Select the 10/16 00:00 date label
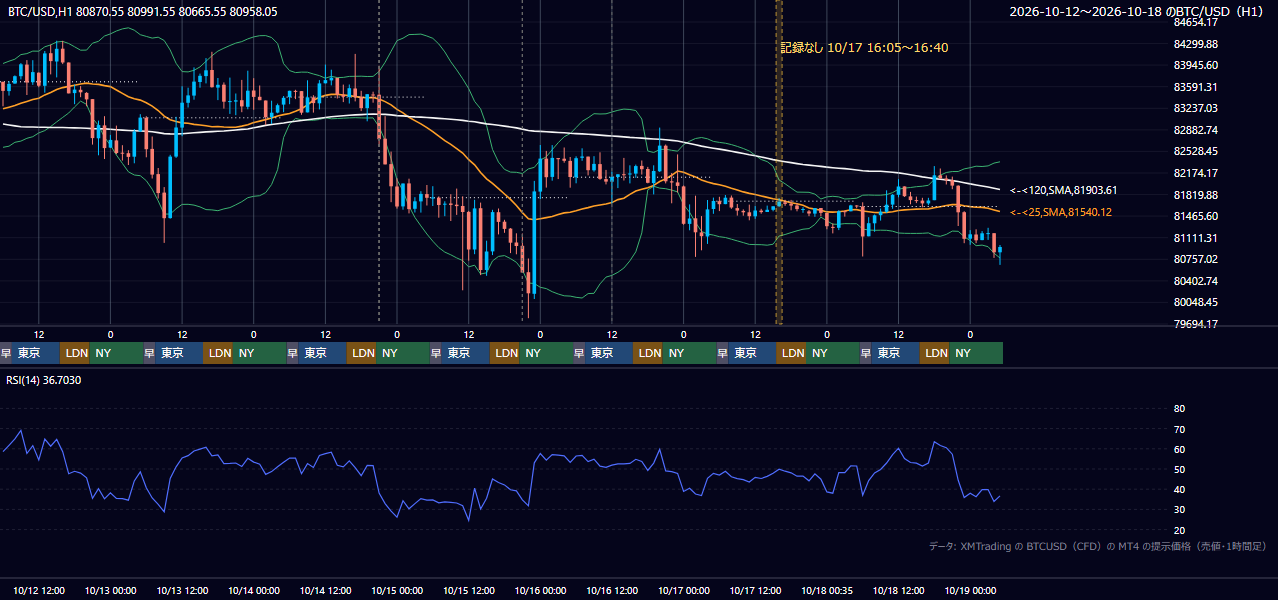1278x600 pixels. point(540,591)
